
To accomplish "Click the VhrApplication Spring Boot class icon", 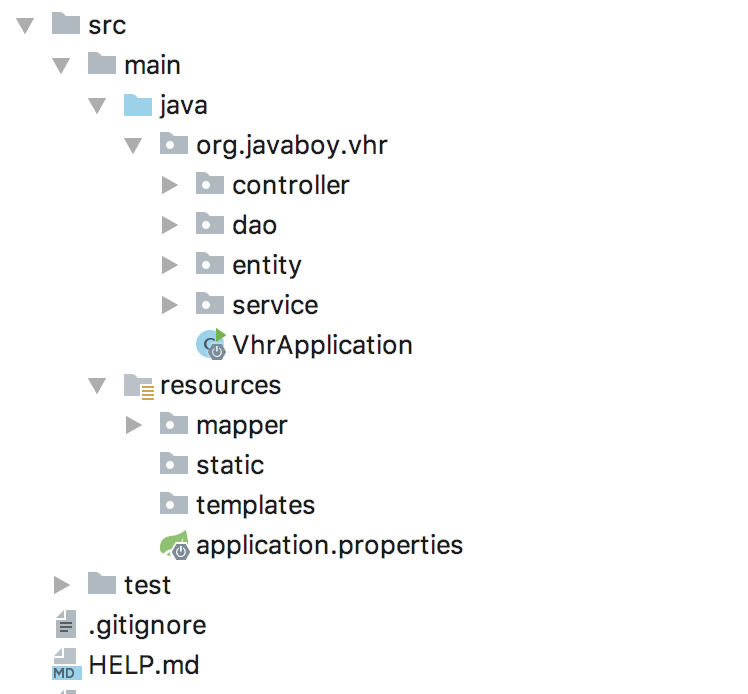I will pos(211,344).
